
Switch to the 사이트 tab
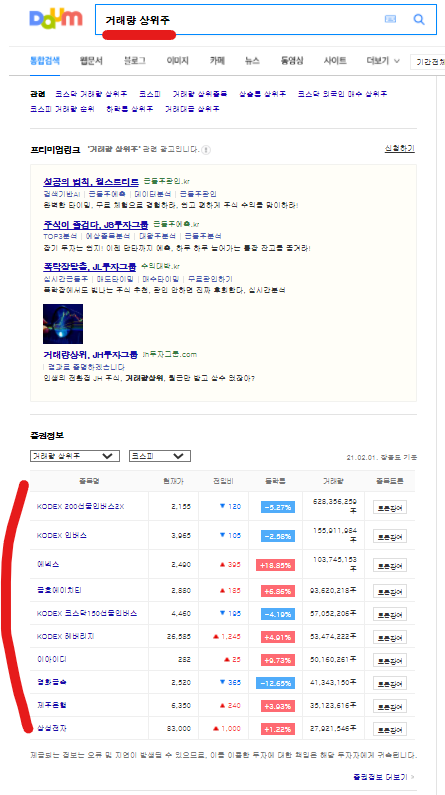336,61
